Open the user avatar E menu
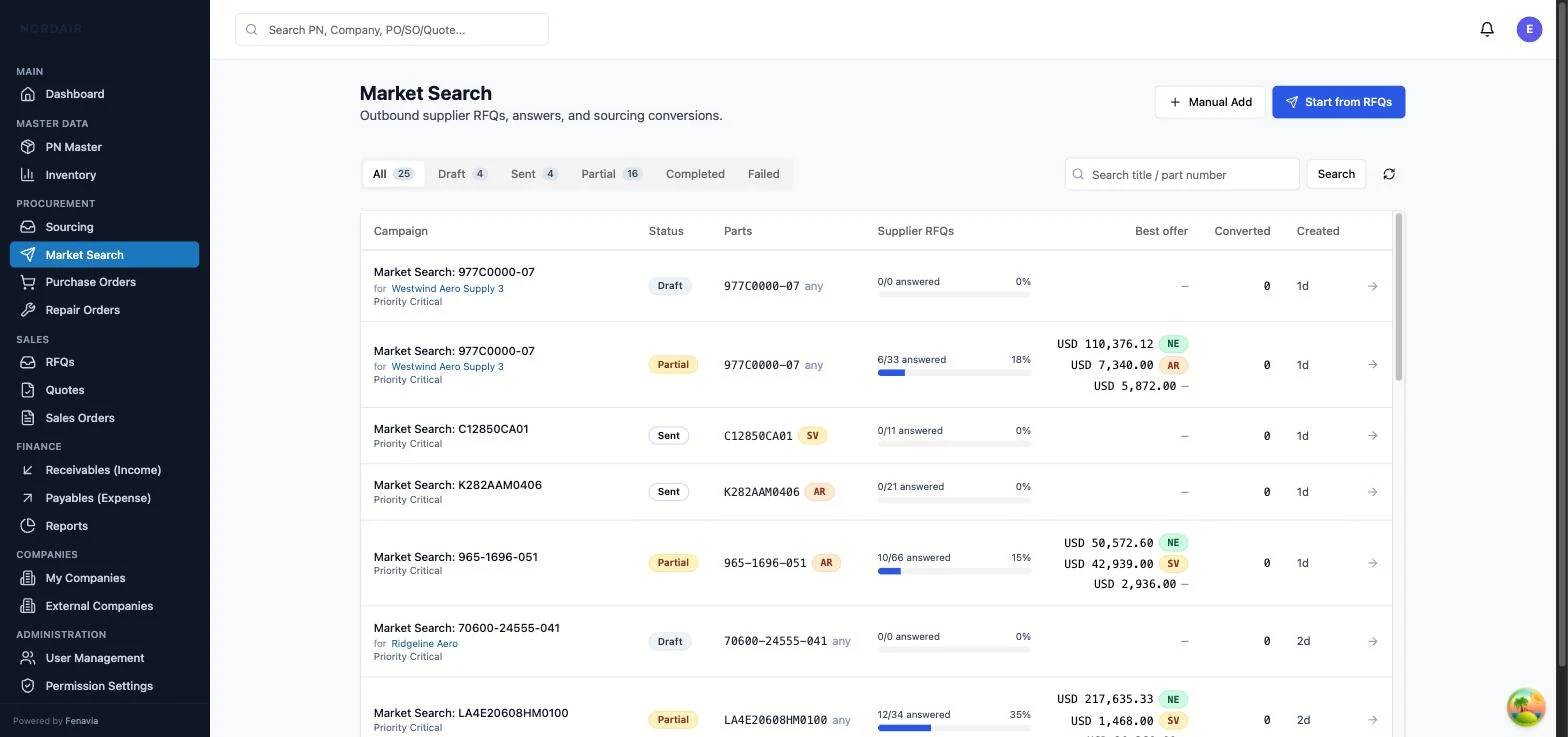The image size is (1568, 737). point(1529,29)
